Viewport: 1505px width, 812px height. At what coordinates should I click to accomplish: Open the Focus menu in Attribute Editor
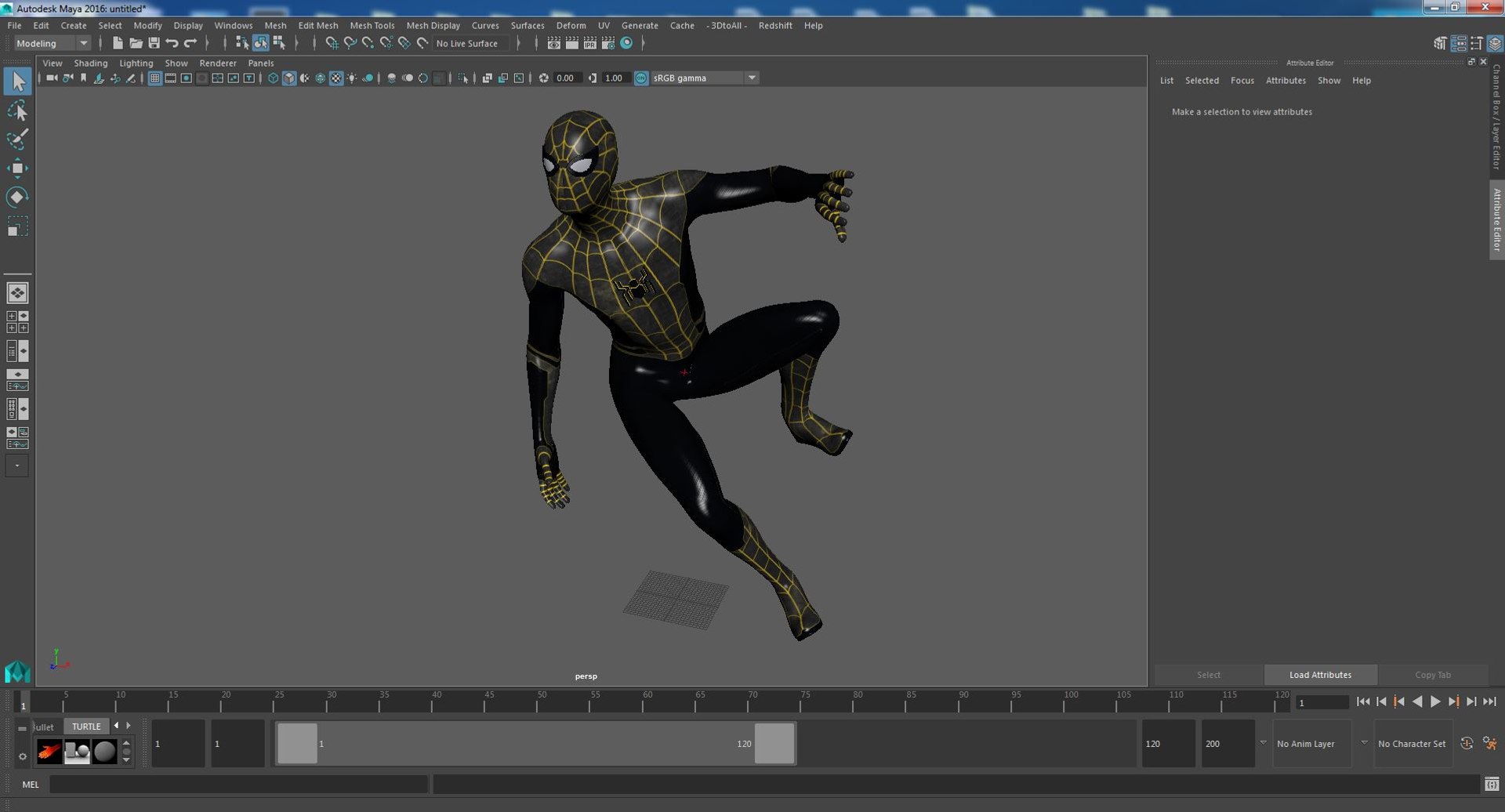pyautogui.click(x=1242, y=80)
